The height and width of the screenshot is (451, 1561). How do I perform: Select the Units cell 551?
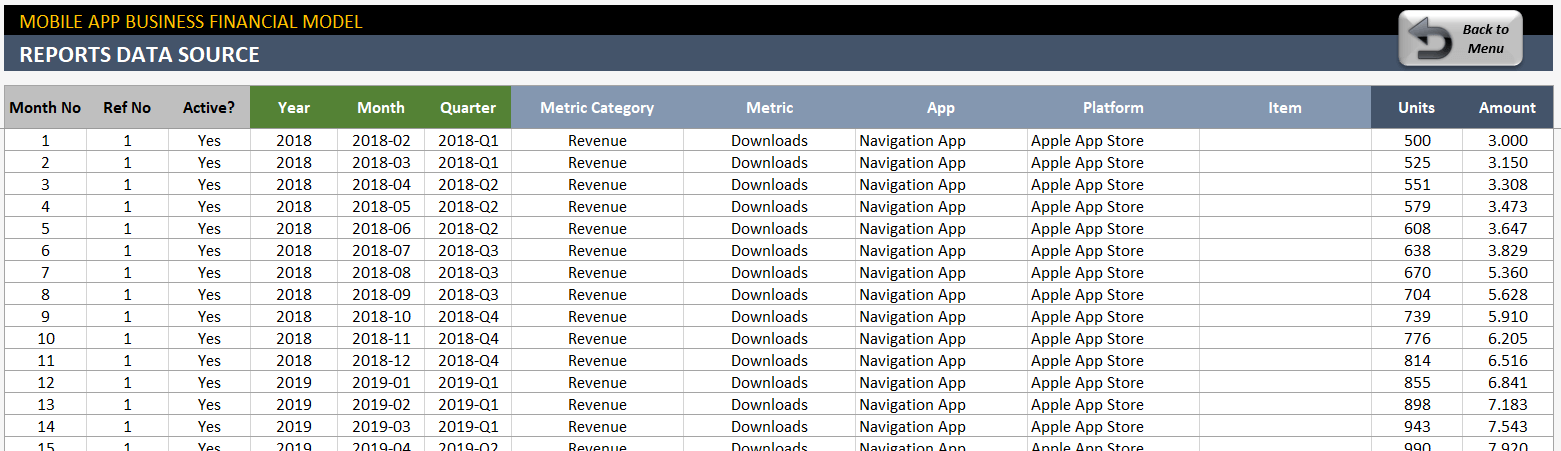click(1417, 185)
